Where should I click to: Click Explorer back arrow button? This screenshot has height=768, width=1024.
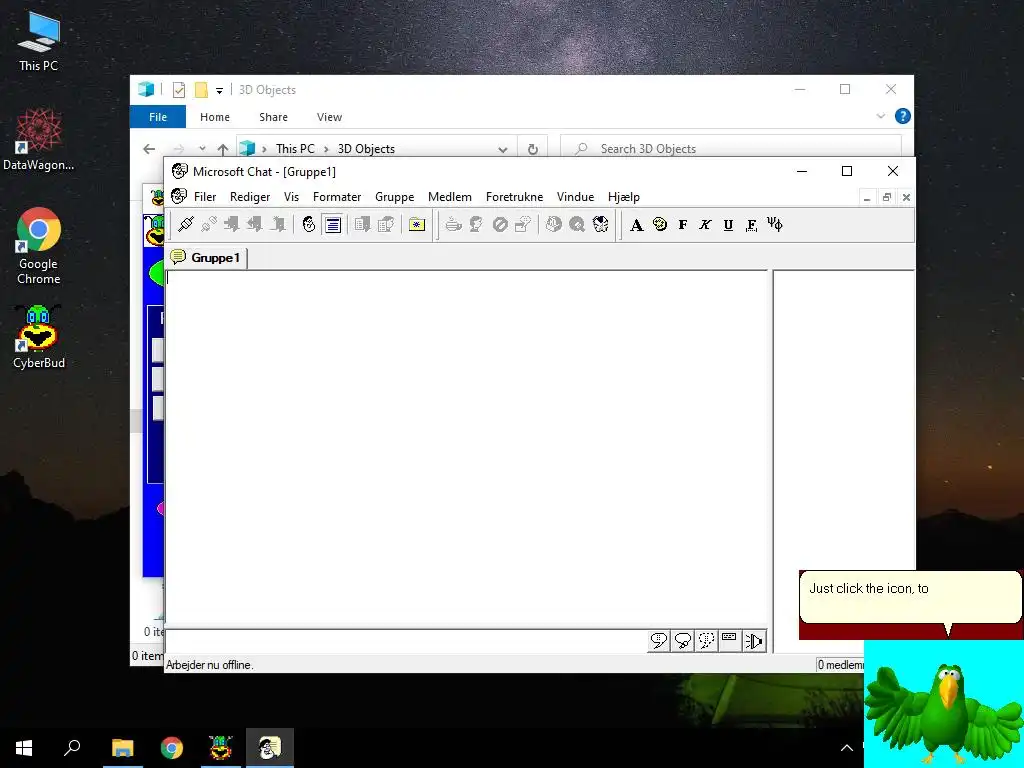[x=149, y=149]
